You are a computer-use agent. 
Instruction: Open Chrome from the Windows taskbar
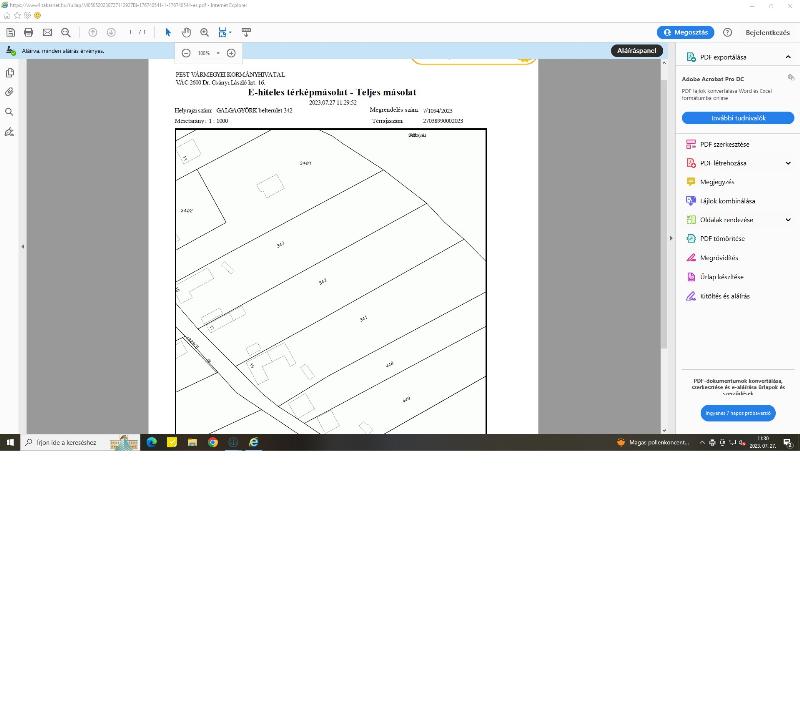[213, 442]
